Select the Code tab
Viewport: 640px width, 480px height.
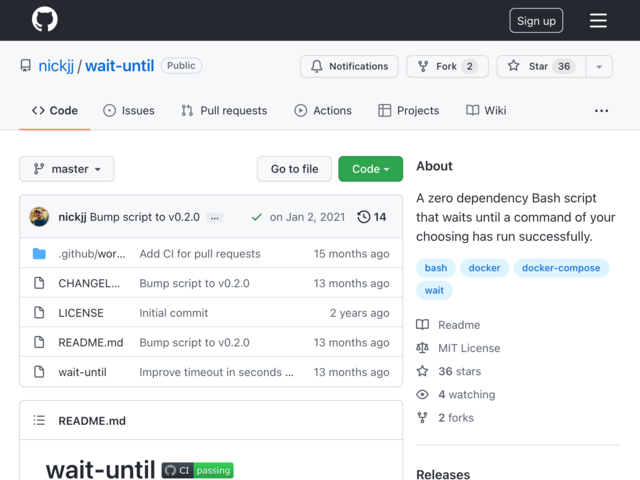click(55, 111)
